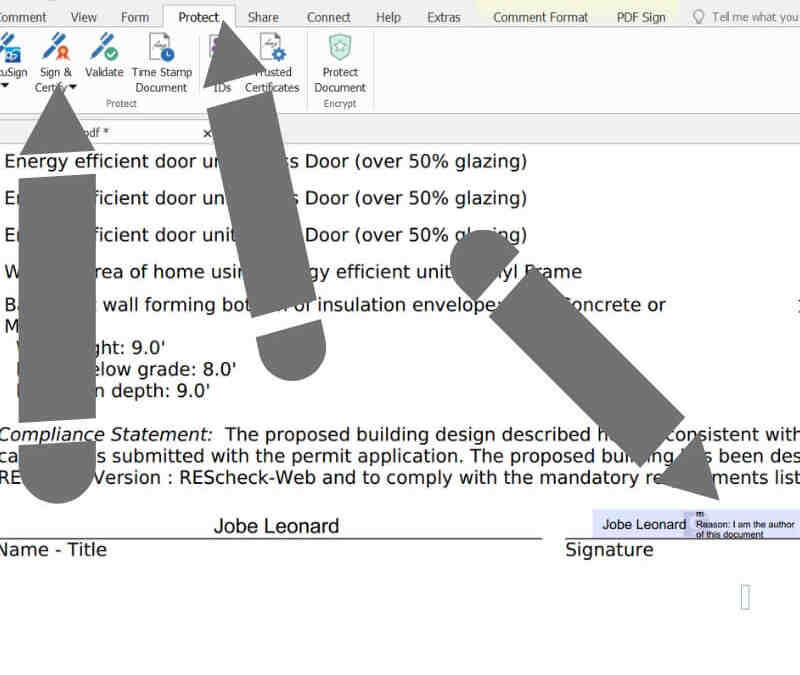The height and width of the screenshot is (675, 800).
Task: Click the Validate signatures icon
Action: (104, 50)
